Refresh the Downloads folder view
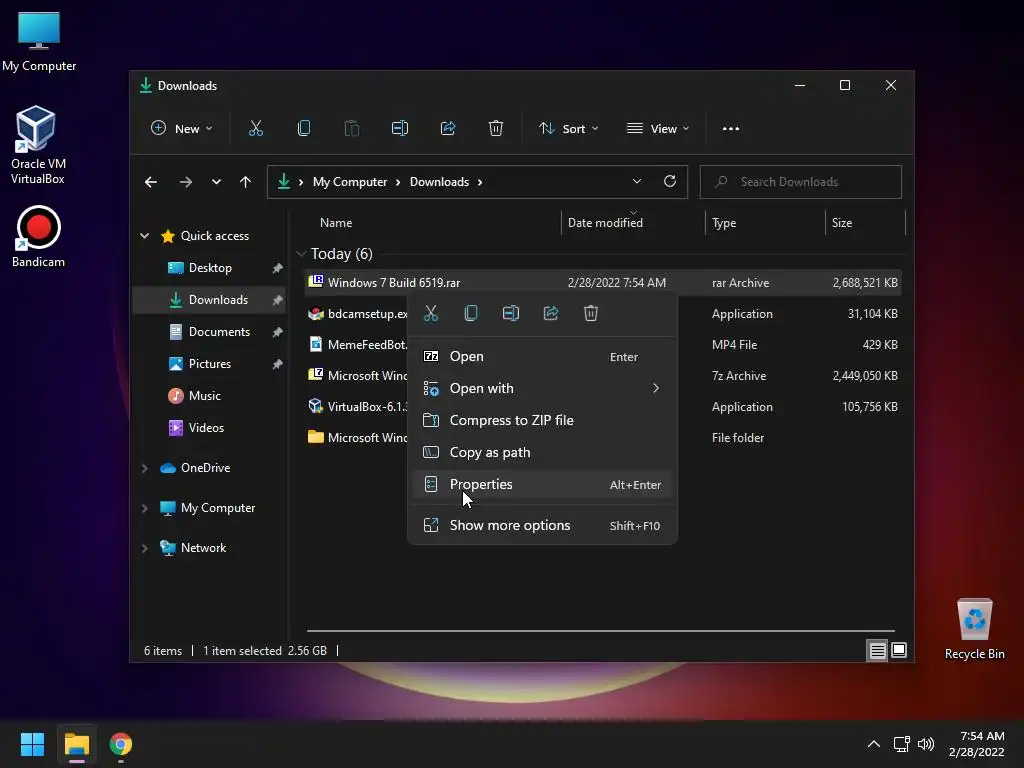 point(670,182)
